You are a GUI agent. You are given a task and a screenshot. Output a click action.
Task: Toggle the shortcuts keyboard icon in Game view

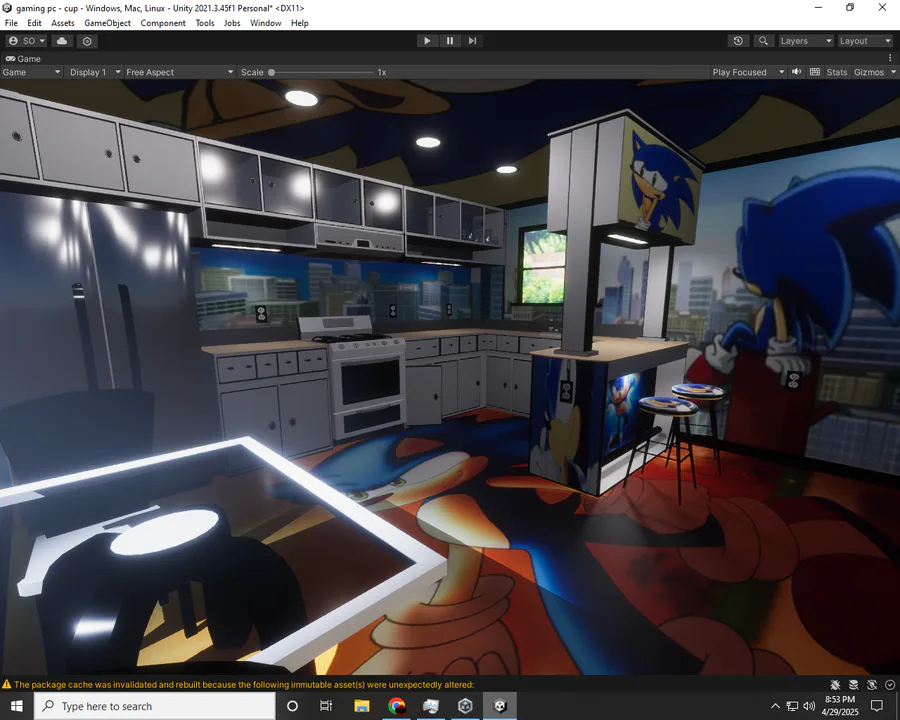pos(814,72)
